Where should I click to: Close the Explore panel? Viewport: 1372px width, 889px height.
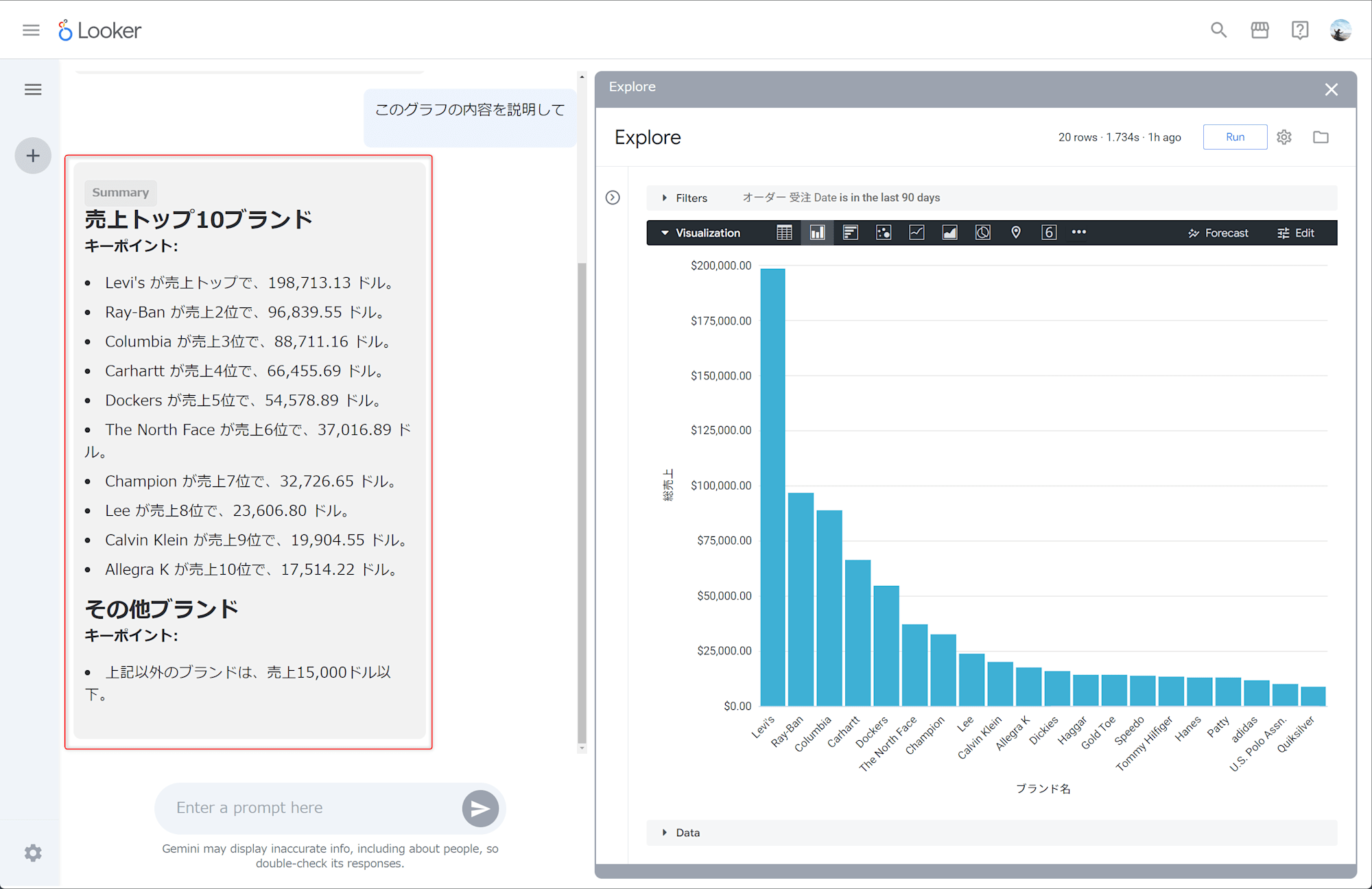[x=1332, y=89]
